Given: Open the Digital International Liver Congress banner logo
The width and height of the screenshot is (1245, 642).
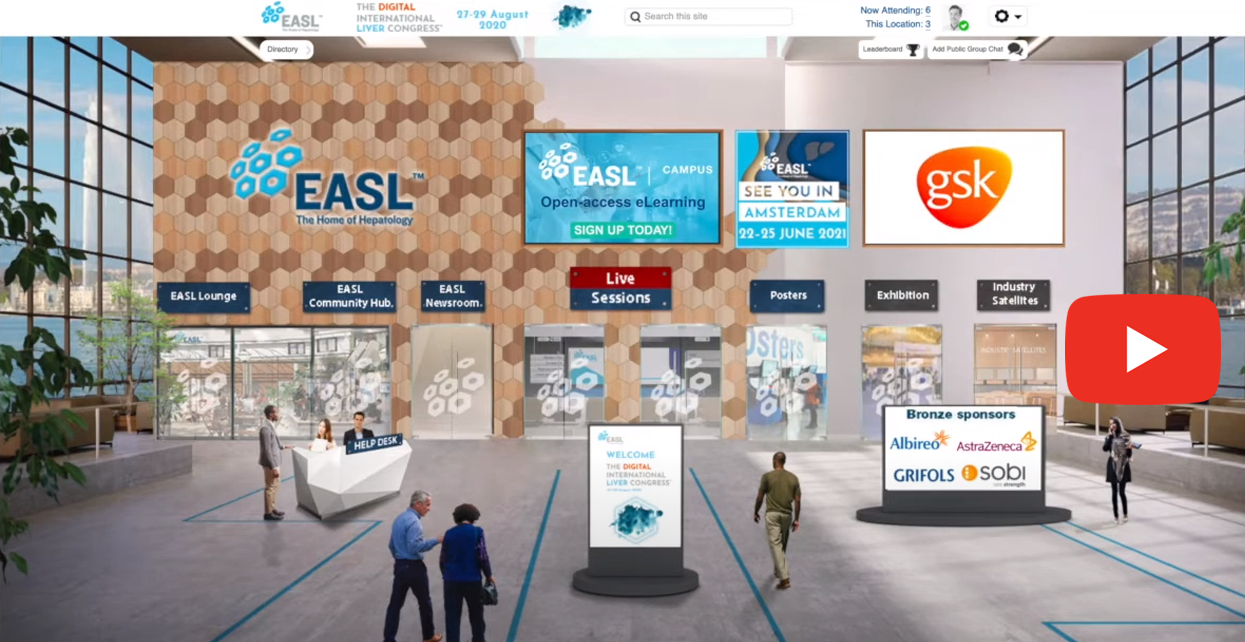Looking at the screenshot, I should pos(398,17).
